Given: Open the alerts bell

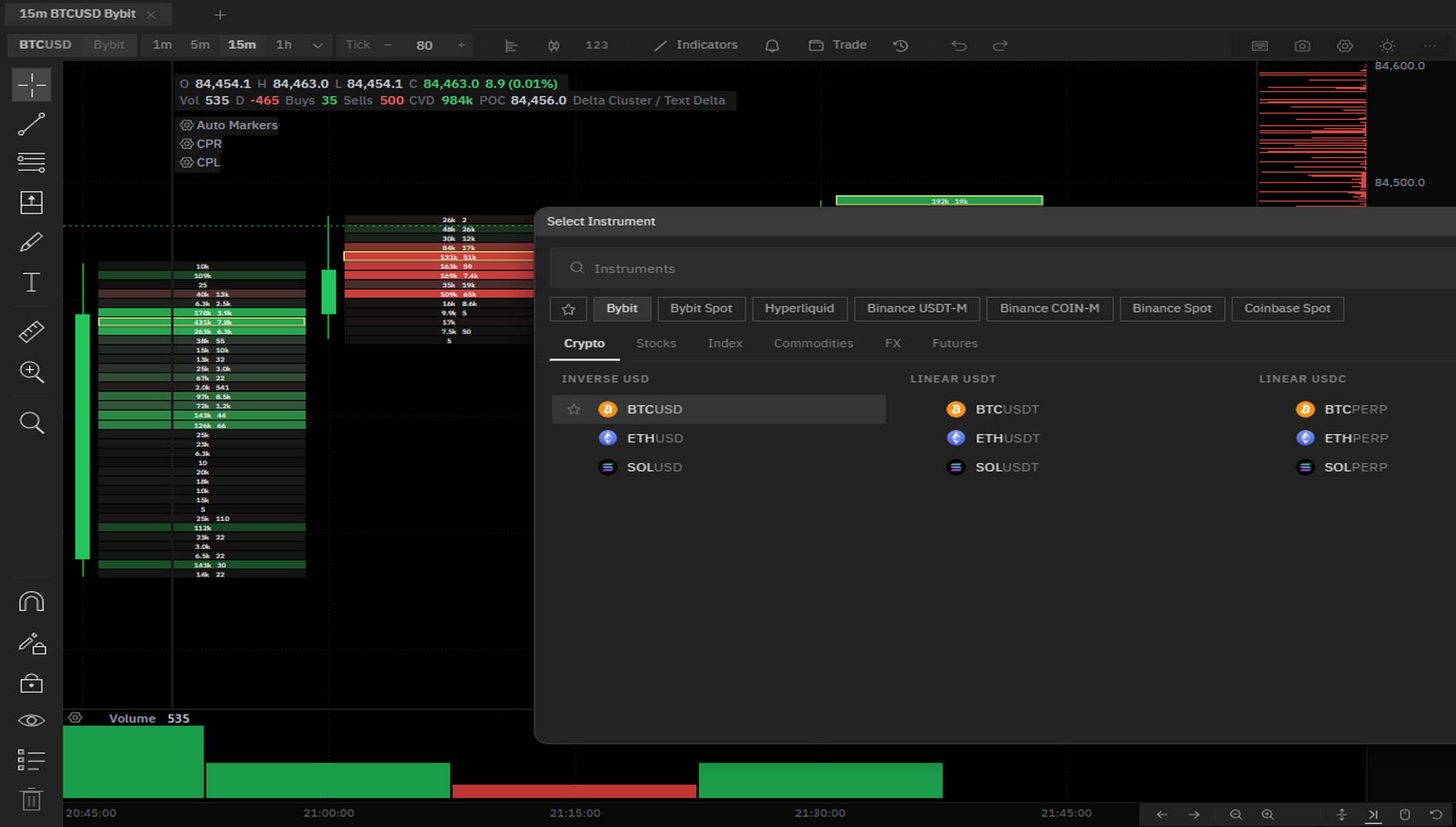Looking at the screenshot, I should pos(772,45).
